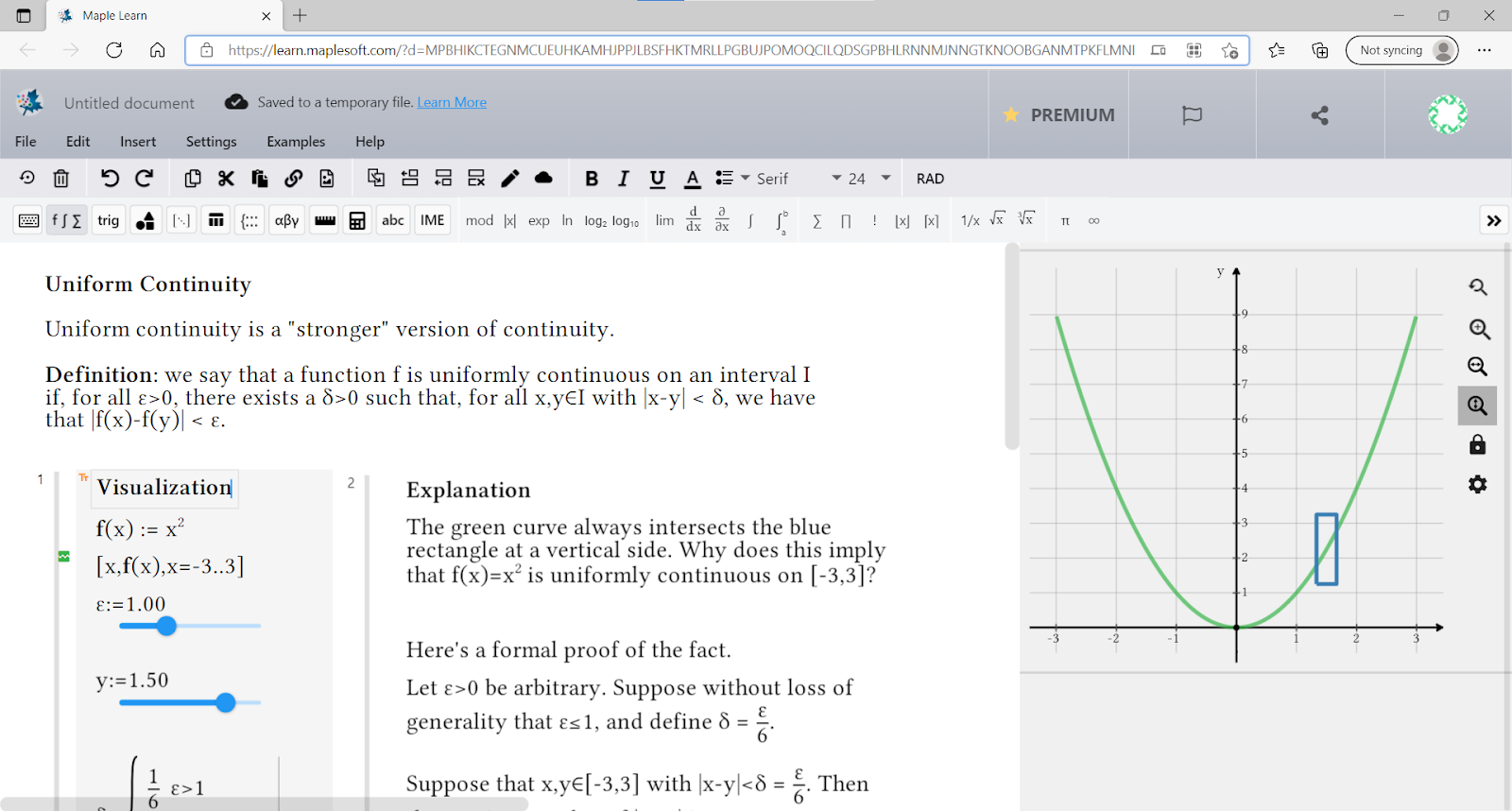
Task: Expand more palette items with double chevron
Action: point(1494,220)
